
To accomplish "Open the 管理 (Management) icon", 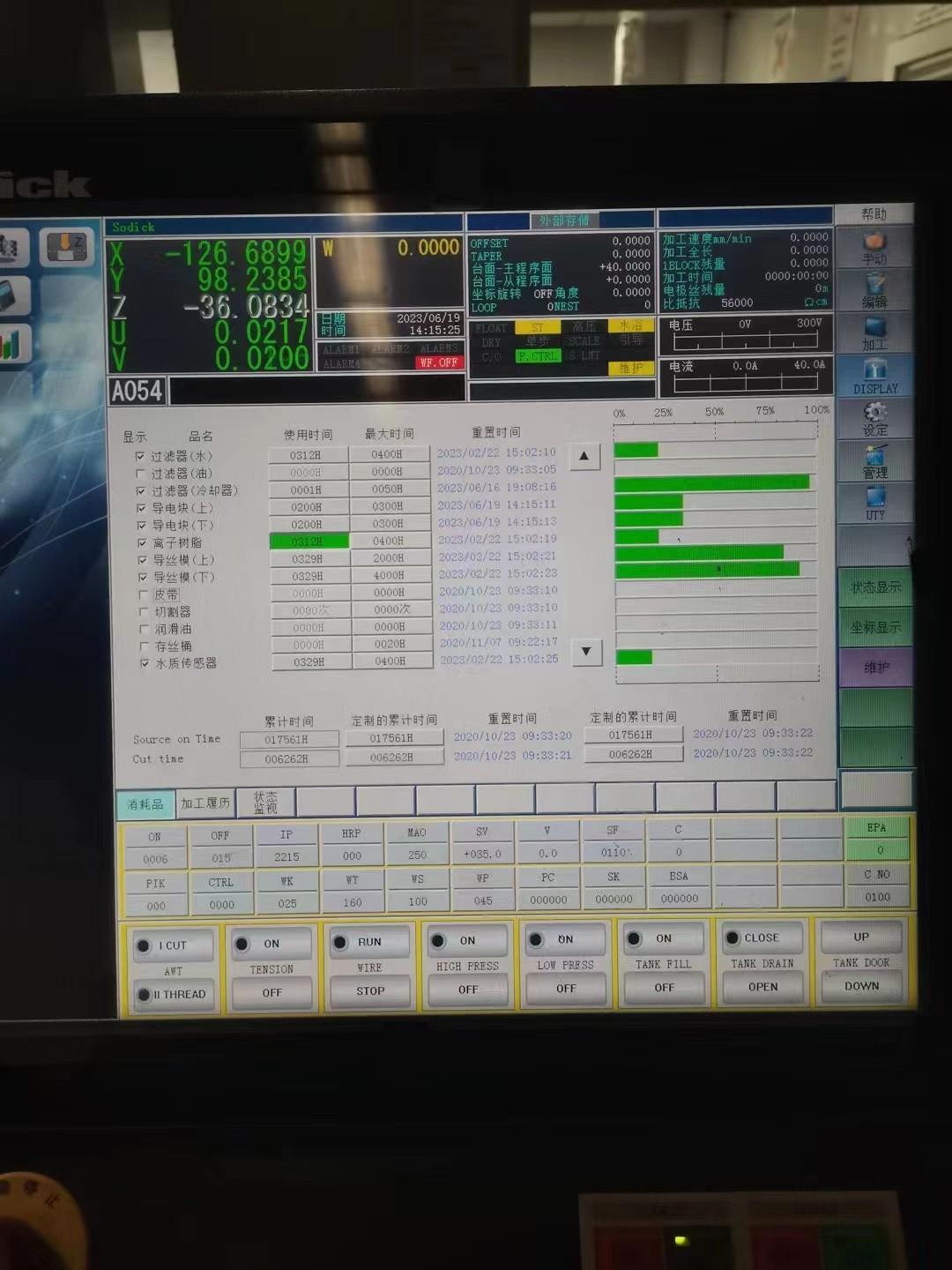I will pos(874,461).
